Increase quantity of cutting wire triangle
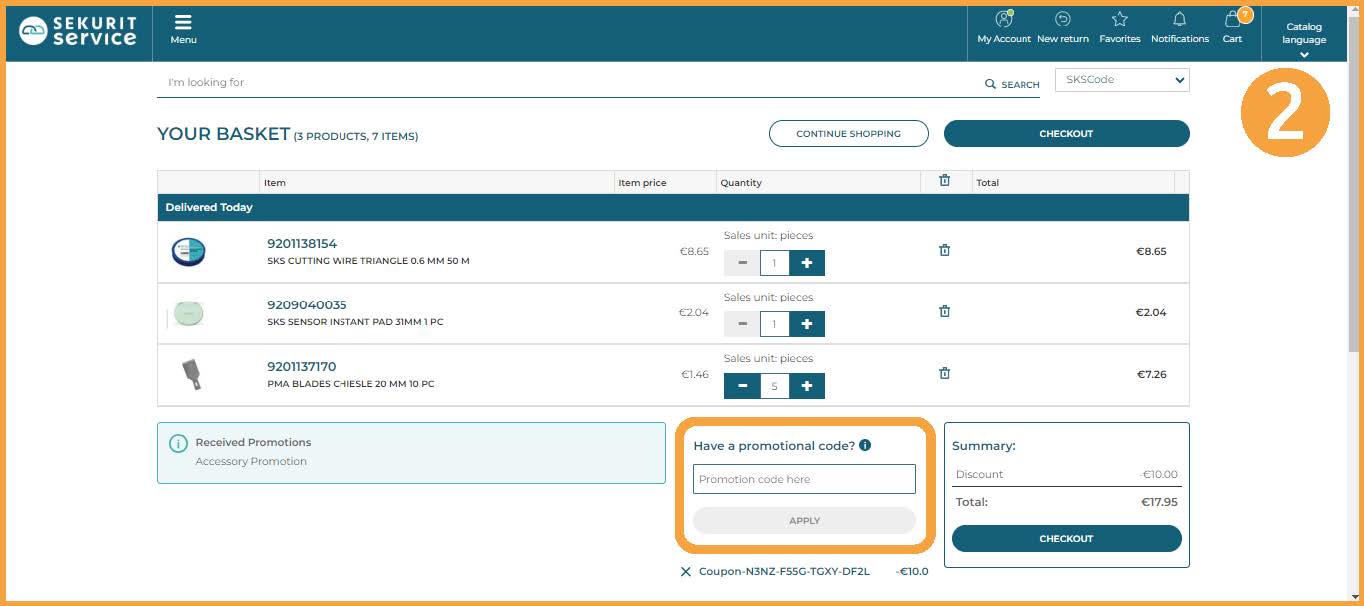Image resolution: width=1364 pixels, height=606 pixels. (x=807, y=263)
